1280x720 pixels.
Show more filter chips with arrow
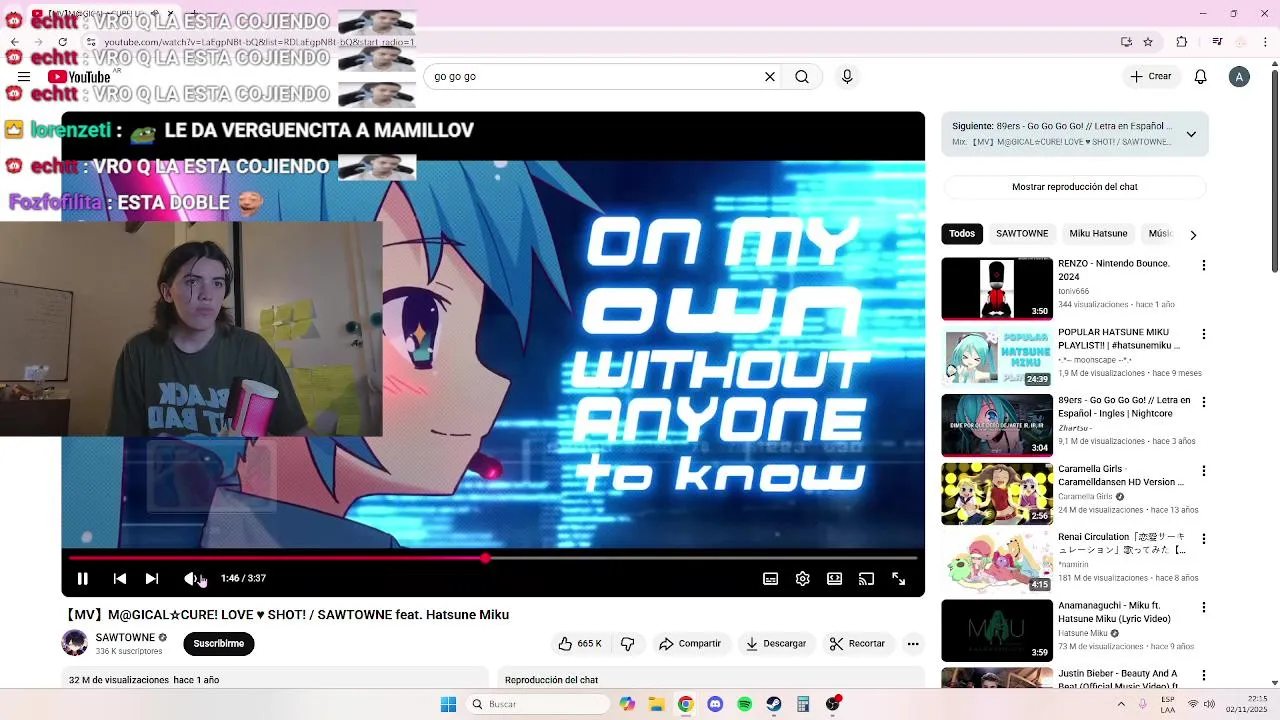1192,234
